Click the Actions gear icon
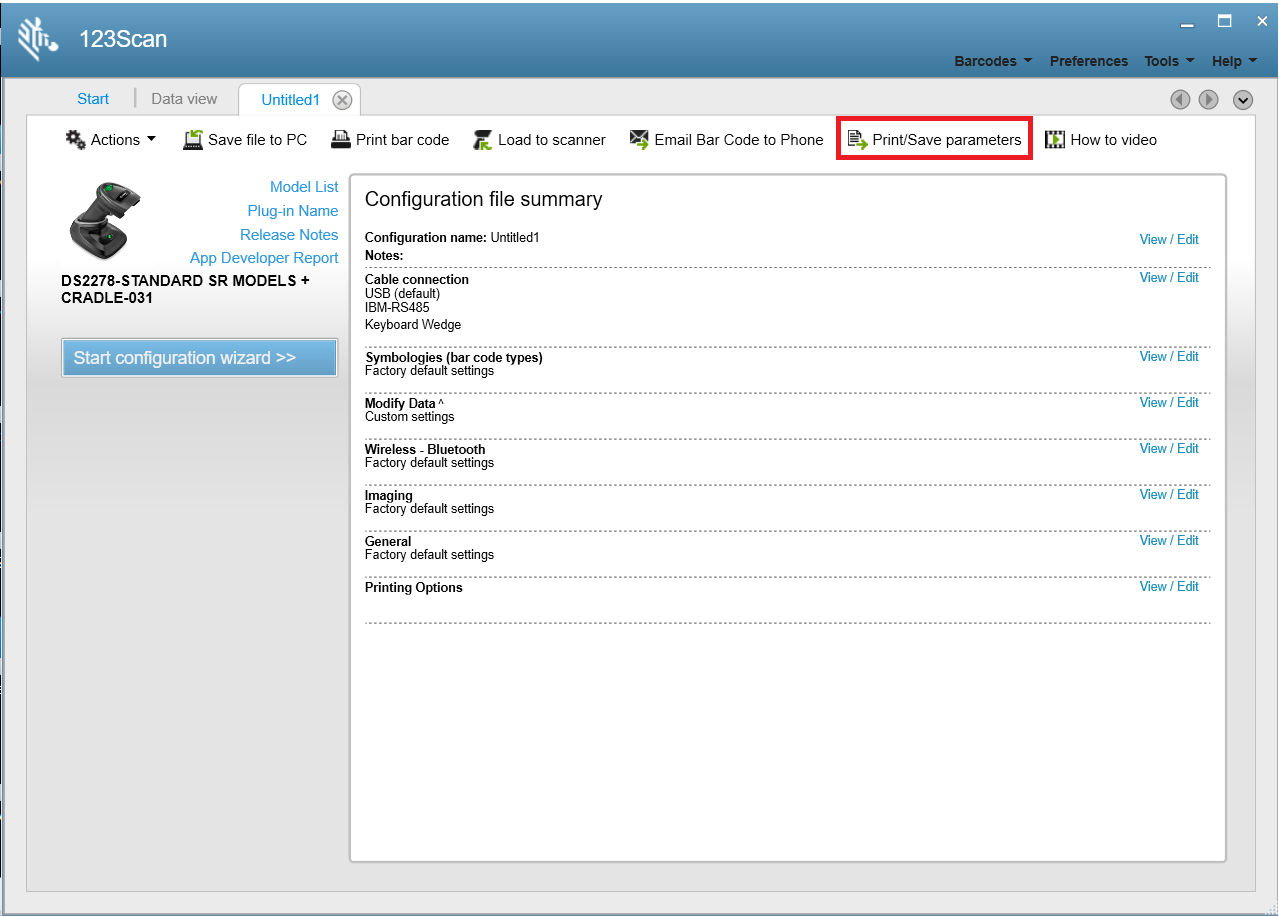The image size is (1279, 916). [74, 139]
